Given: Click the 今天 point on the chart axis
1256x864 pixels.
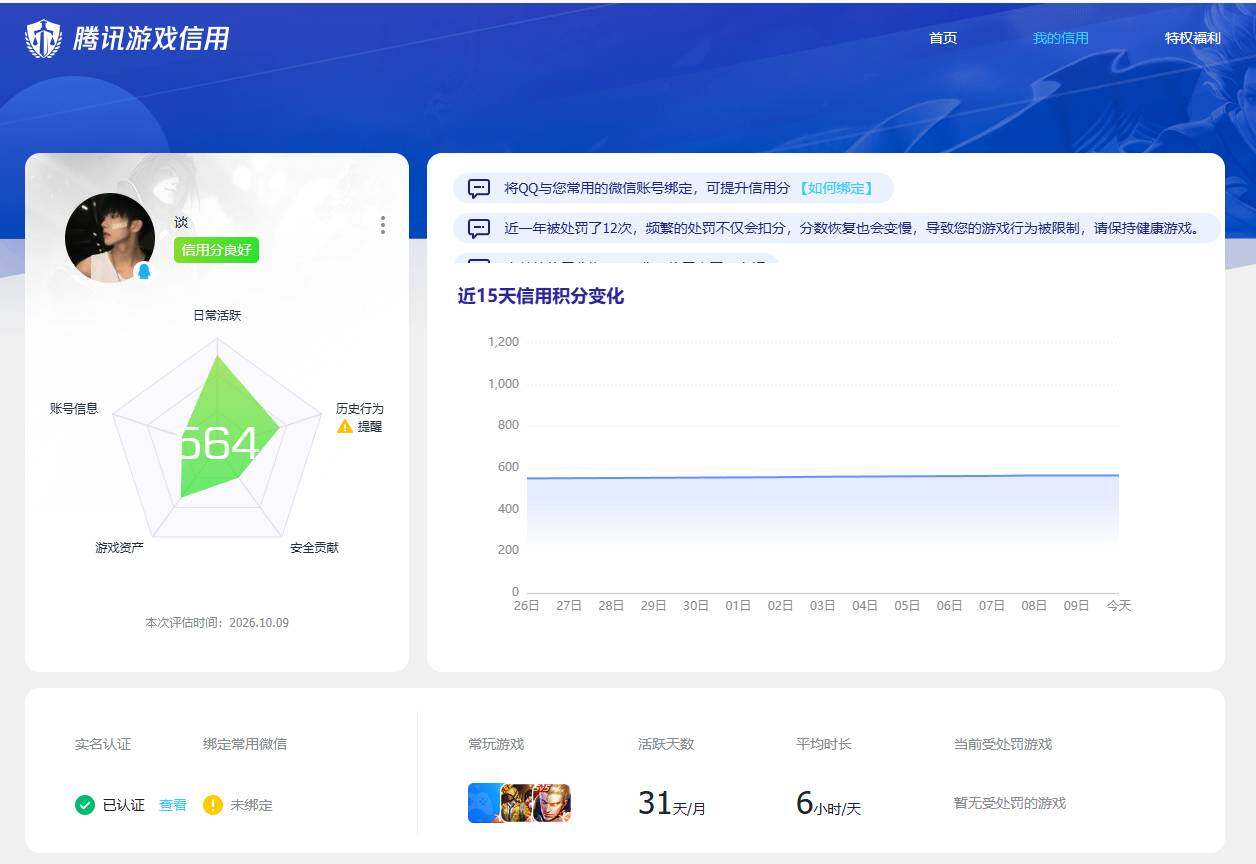Looking at the screenshot, I should 1119,605.
